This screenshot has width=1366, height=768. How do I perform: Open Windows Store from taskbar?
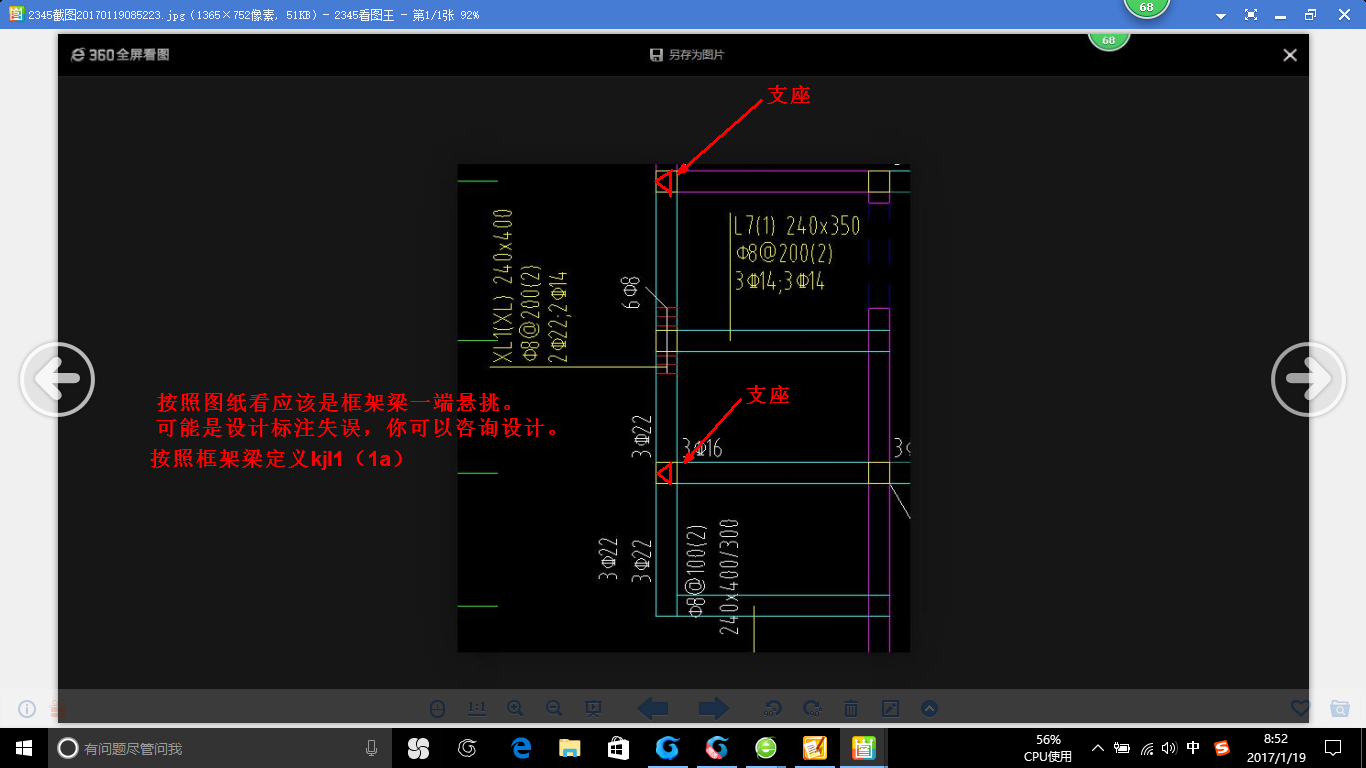tap(618, 748)
